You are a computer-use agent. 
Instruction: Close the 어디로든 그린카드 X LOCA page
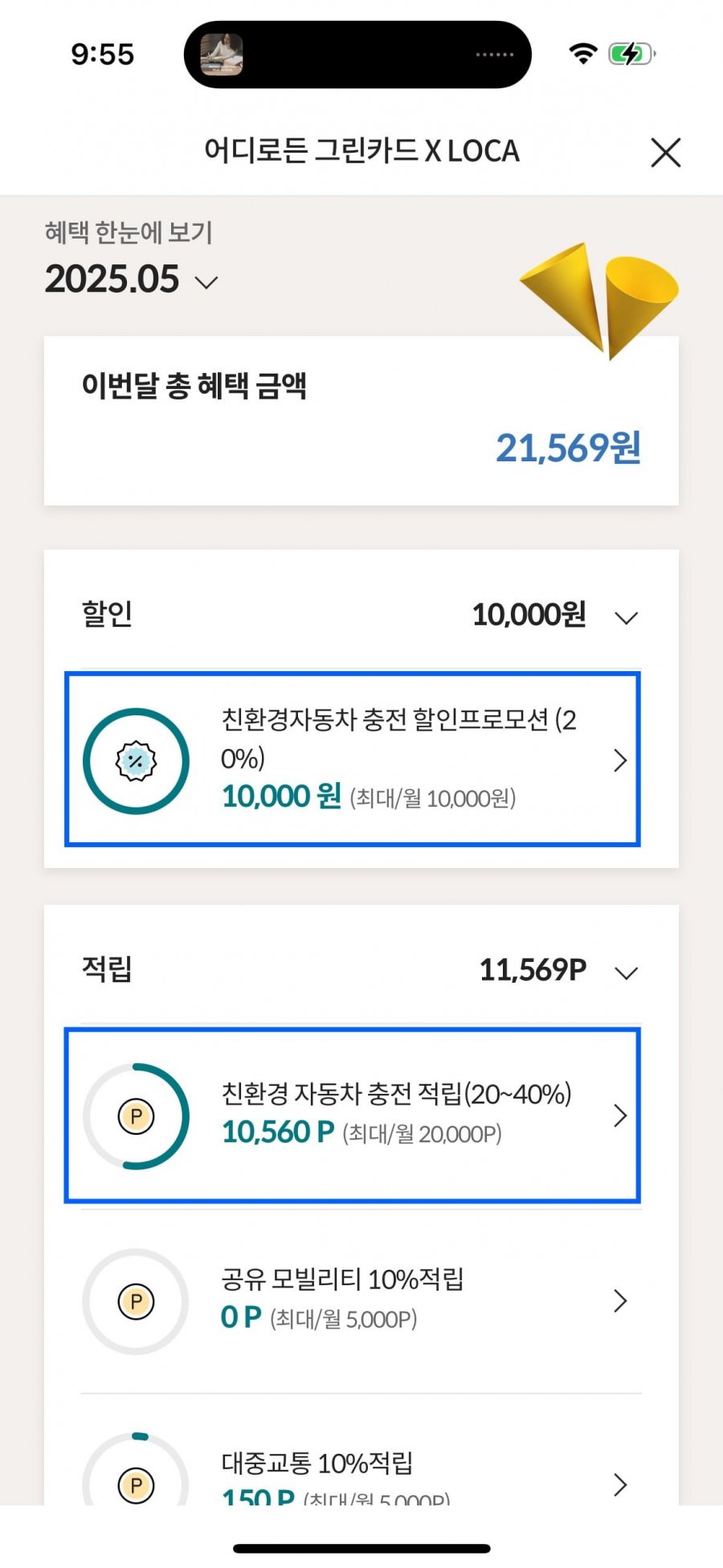click(665, 152)
